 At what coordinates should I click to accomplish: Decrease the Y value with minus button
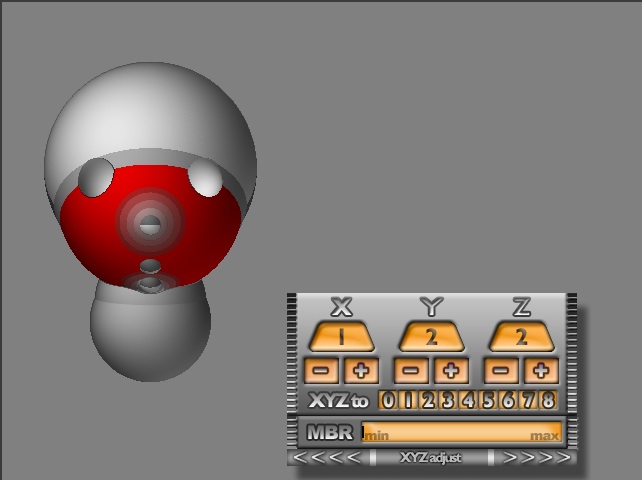[x=411, y=370]
